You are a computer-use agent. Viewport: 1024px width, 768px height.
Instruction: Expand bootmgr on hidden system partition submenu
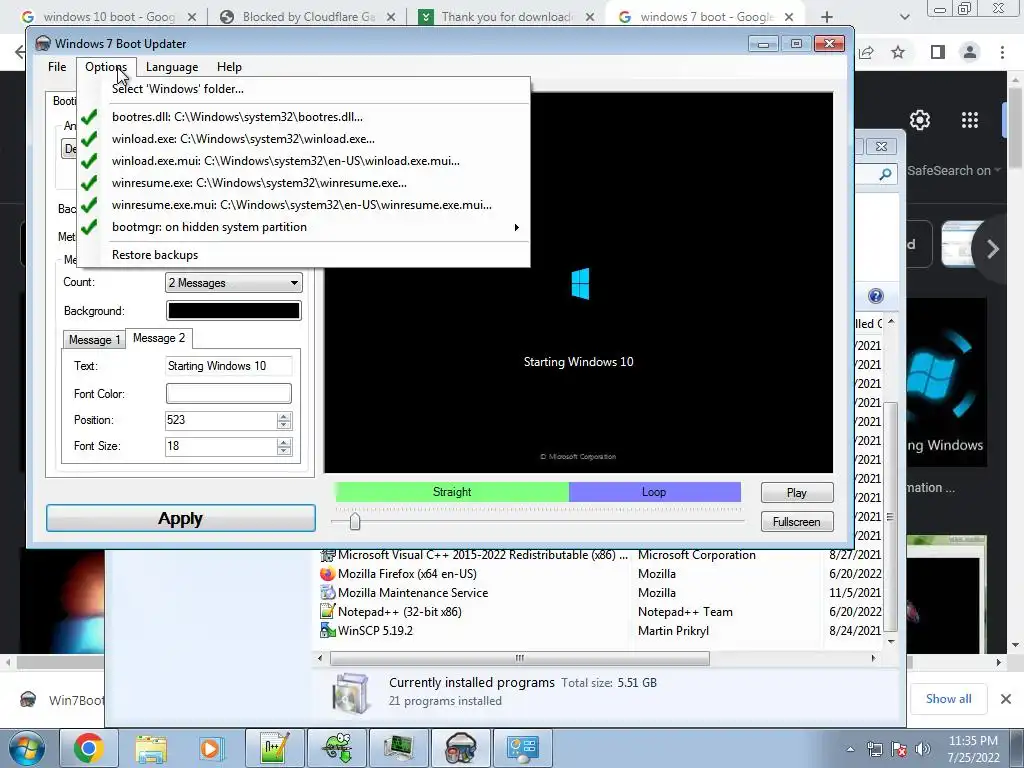click(303, 227)
